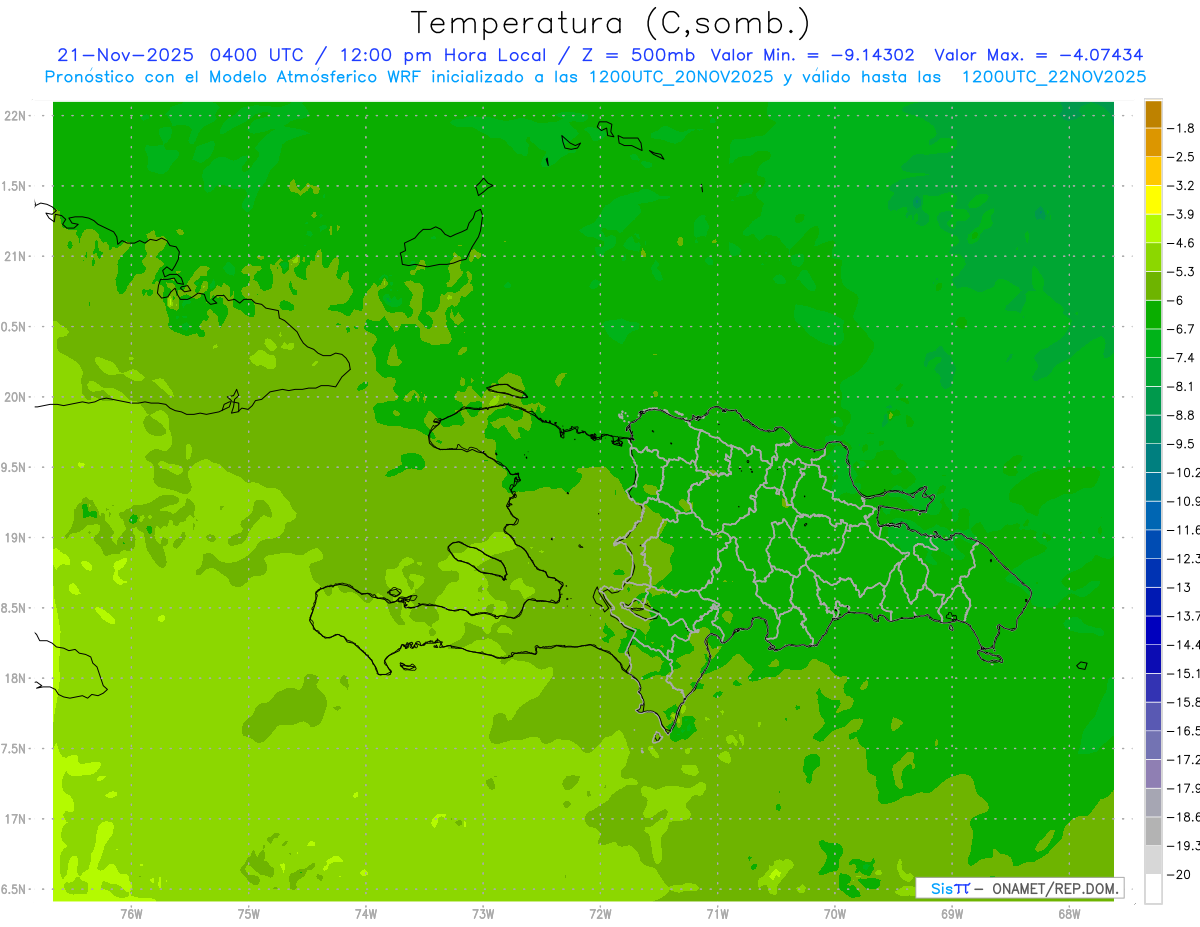The height and width of the screenshot is (927, 1200).
Task: Click the Valor Max. = -4.07434 text
Action: [x=1039, y=56]
